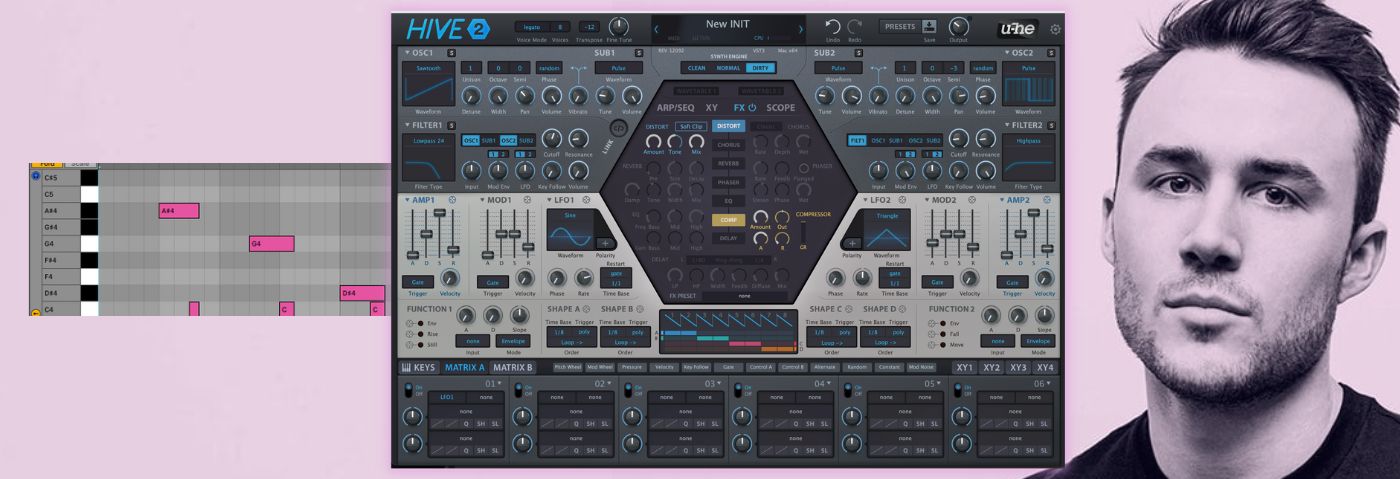The height and width of the screenshot is (479, 1400).
Task: Click the Undo arrow icon
Action: [832, 27]
